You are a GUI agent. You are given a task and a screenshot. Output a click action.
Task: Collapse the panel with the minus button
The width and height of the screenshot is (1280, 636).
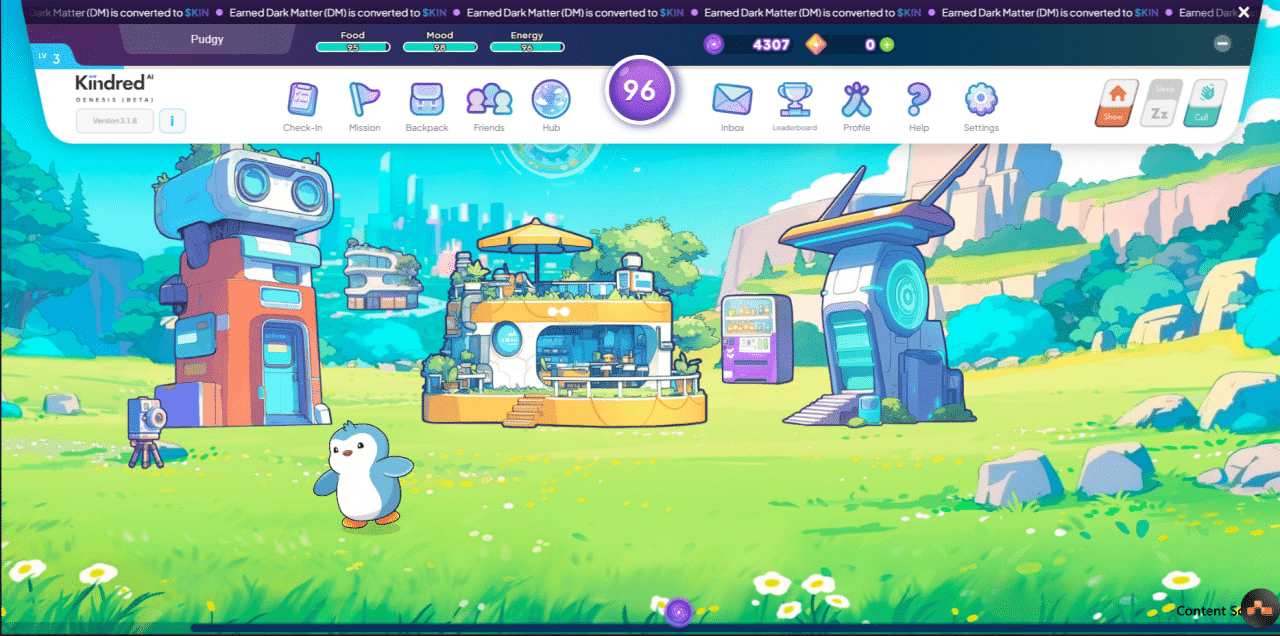1222,44
